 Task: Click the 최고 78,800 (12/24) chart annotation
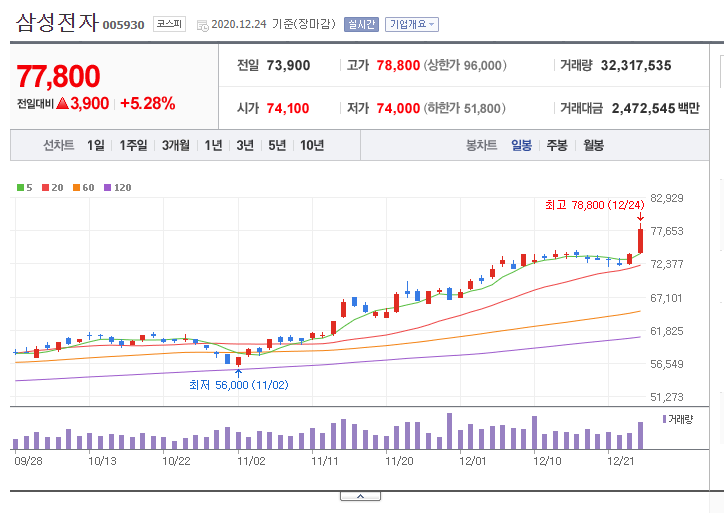595,205
